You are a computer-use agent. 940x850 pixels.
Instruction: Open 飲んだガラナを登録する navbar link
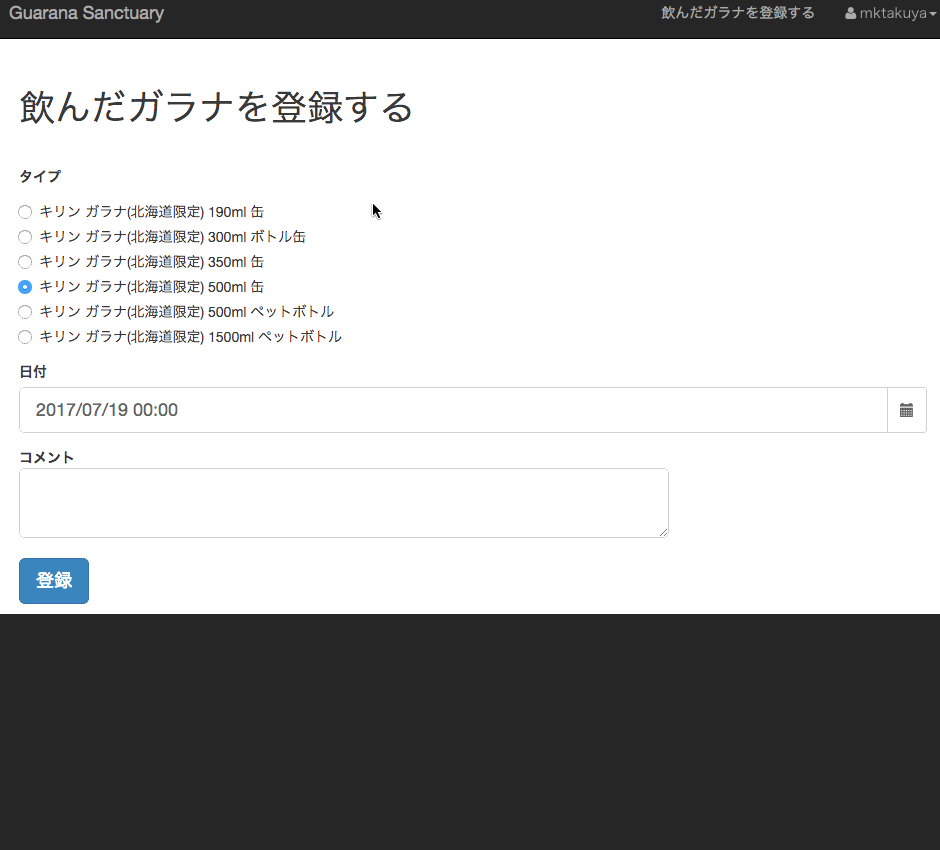tap(738, 13)
